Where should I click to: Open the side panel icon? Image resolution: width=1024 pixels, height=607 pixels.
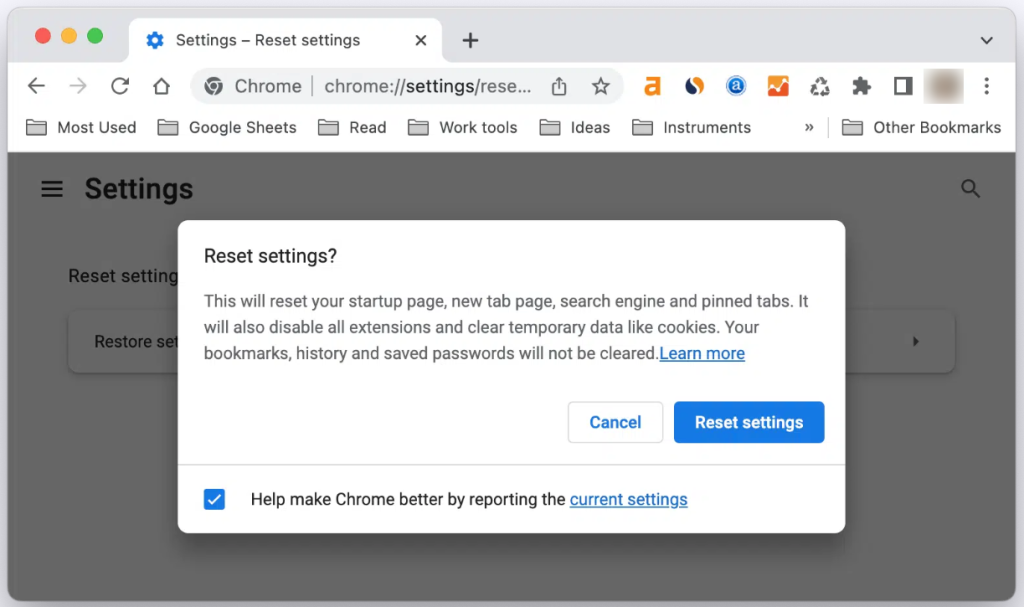[903, 86]
